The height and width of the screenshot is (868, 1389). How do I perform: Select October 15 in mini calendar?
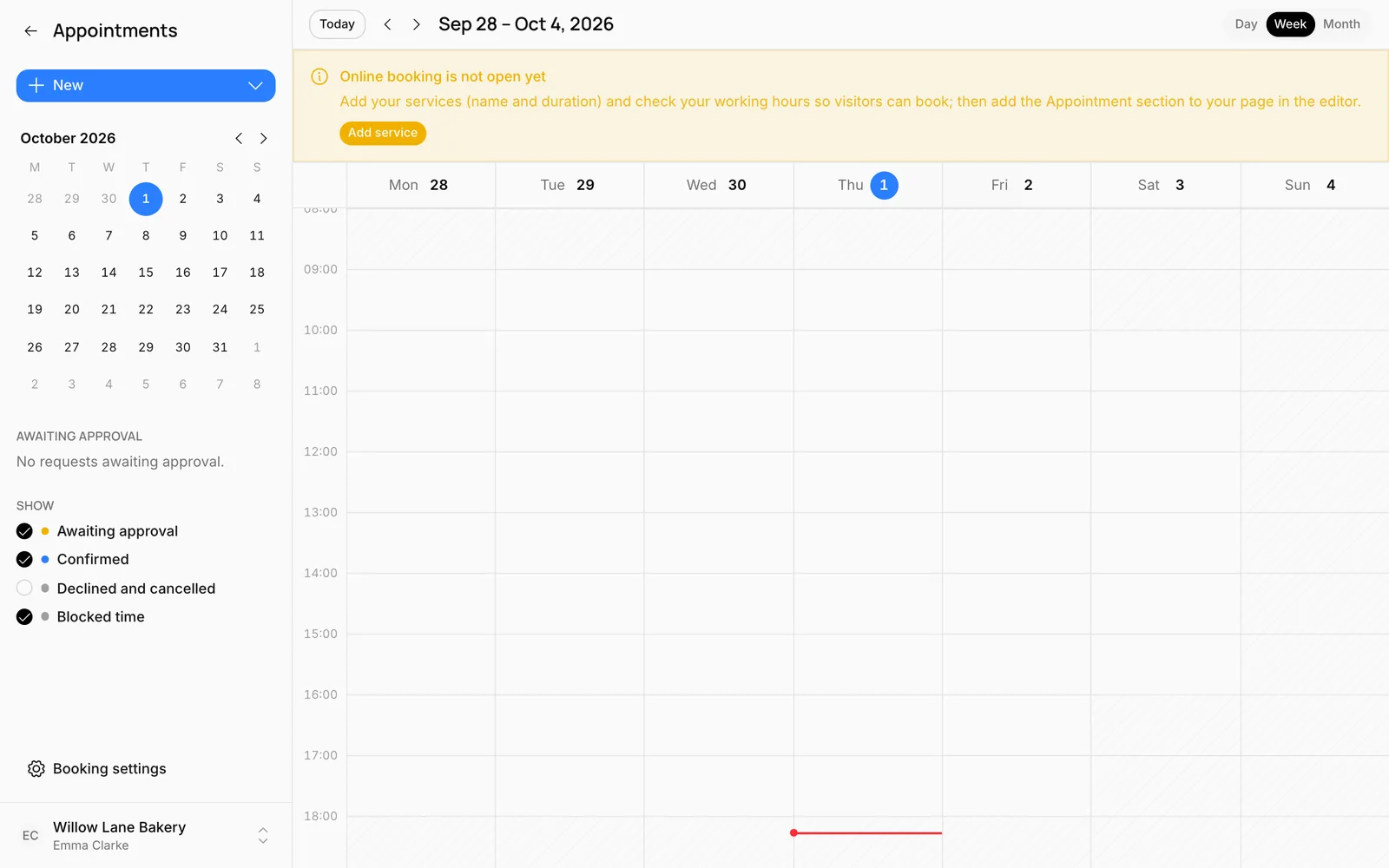tap(146, 273)
